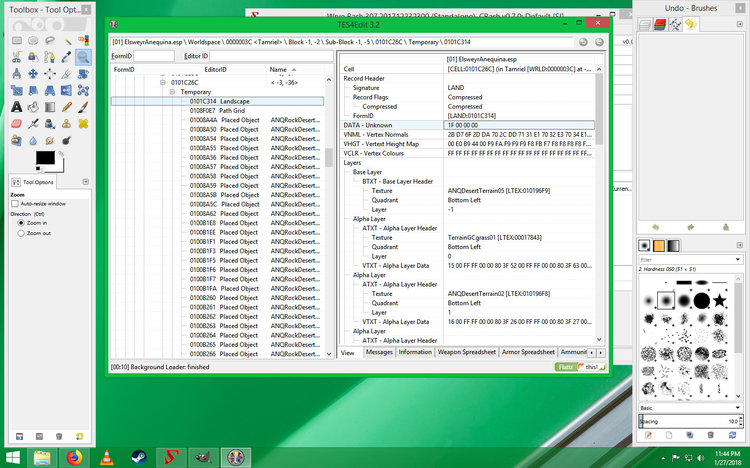Image resolution: width=750 pixels, height=468 pixels.
Task: Select the Text tool
Action: click(16, 107)
